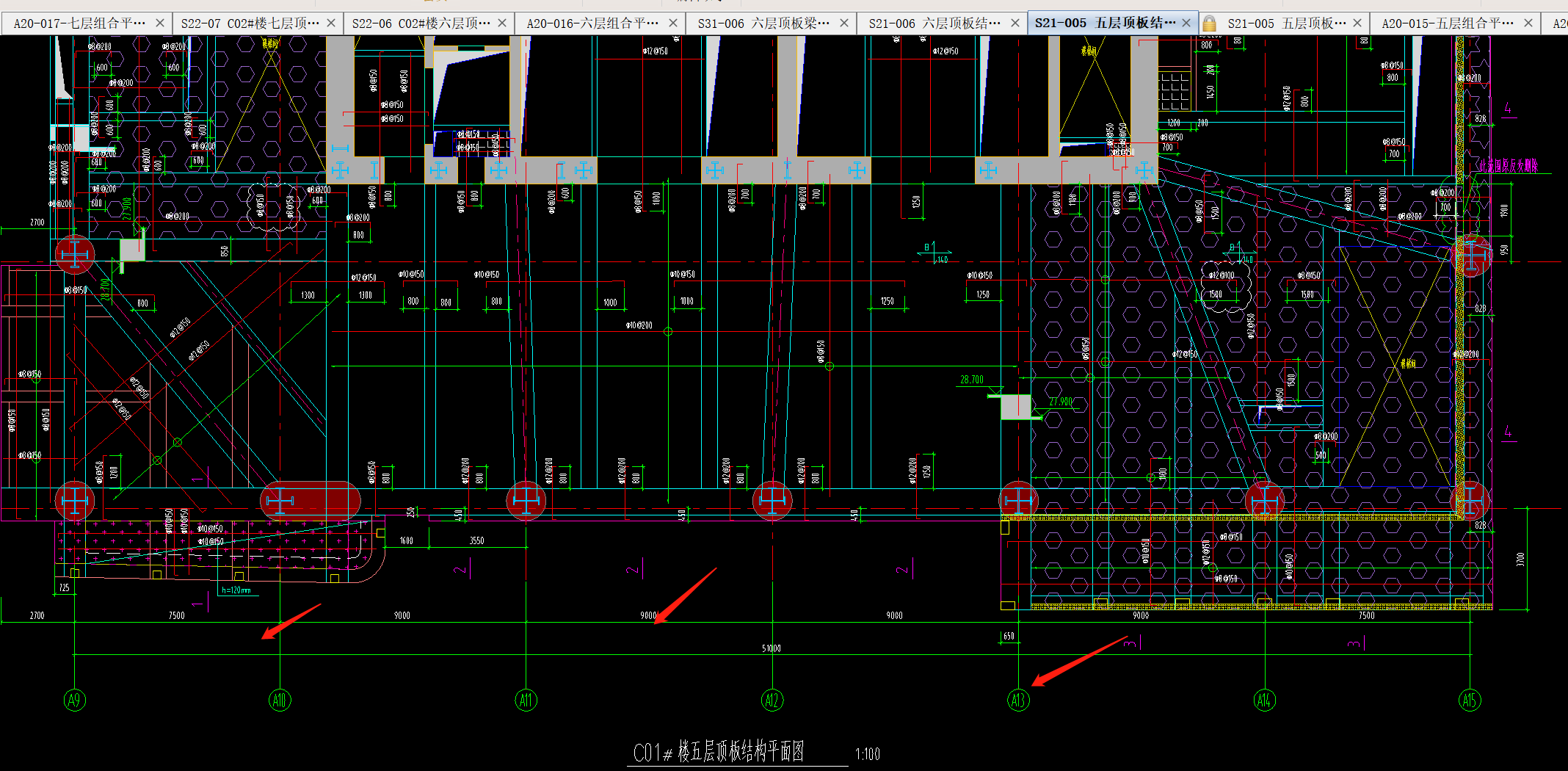The height and width of the screenshot is (771, 1568).
Task: Close the S31-006 六层顶板梁 tab
Action: click(844, 23)
